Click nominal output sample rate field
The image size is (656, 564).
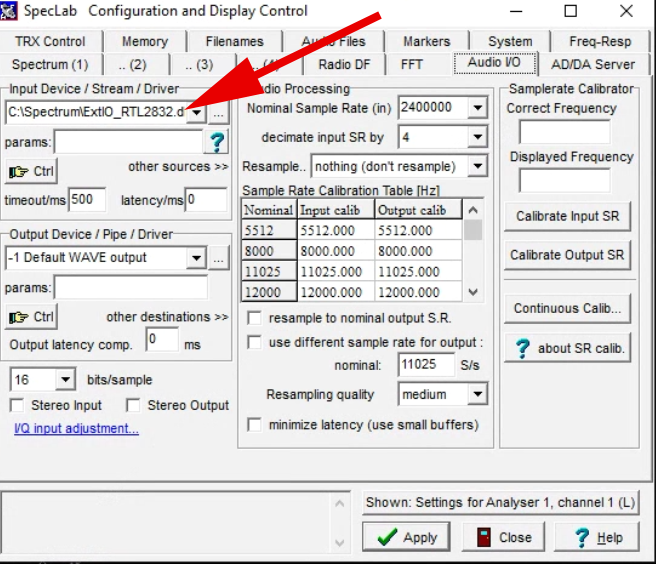click(x=426, y=364)
